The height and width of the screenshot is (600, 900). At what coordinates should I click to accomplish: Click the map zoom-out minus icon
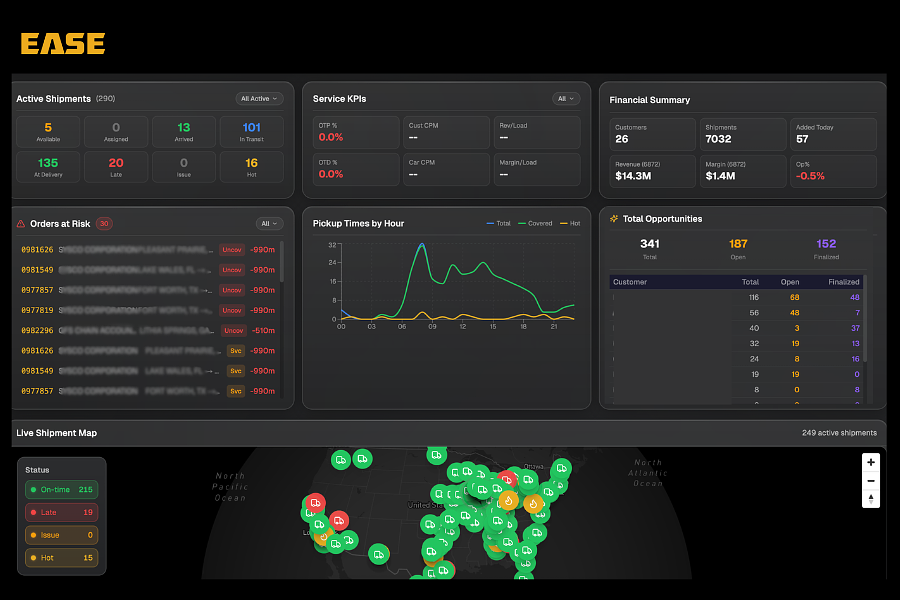pos(870,481)
